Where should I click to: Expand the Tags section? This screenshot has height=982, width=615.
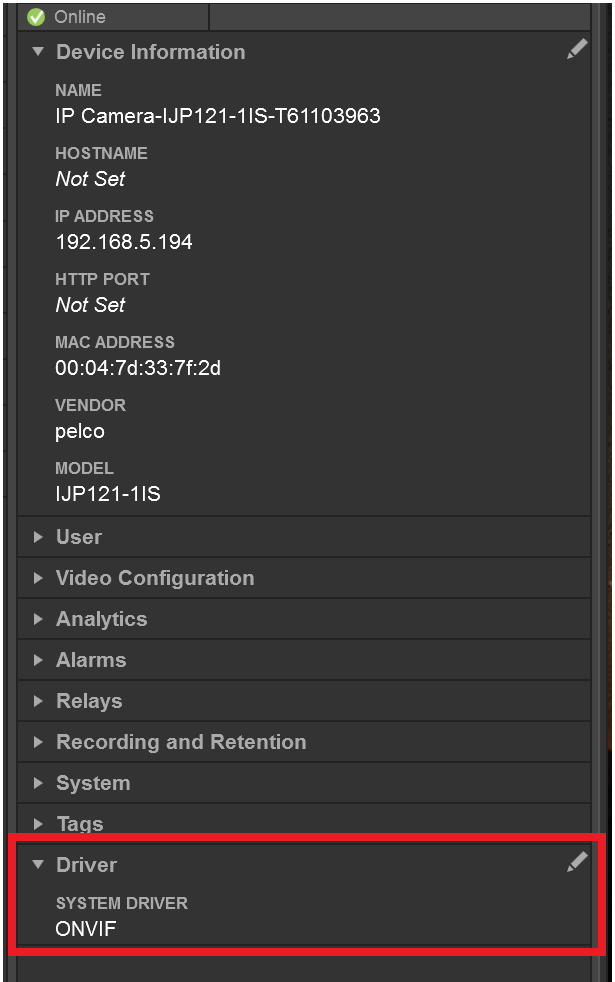tap(37, 824)
